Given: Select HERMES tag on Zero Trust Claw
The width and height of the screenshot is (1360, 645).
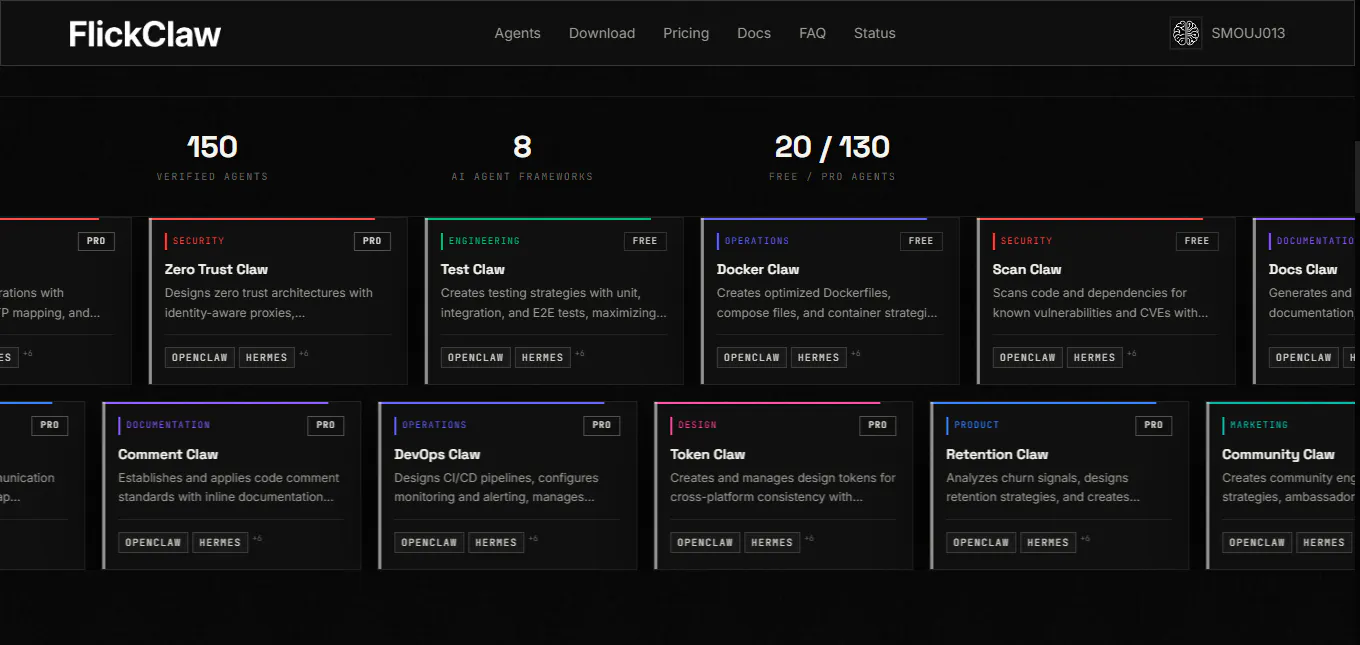Looking at the screenshot, I should (x=267, y=358).
